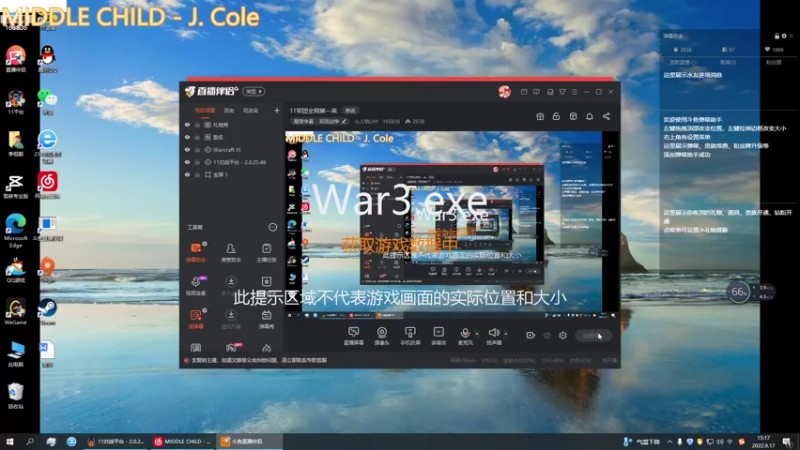Click the 66% floating performance ball

738,292
